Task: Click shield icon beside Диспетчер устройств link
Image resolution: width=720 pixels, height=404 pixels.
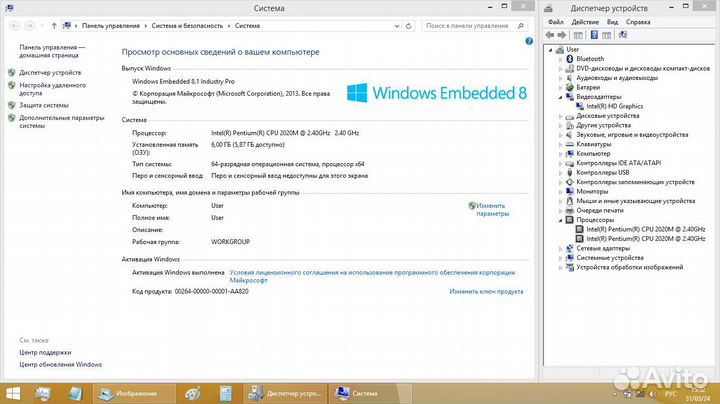Action: [x=11, y=73]
